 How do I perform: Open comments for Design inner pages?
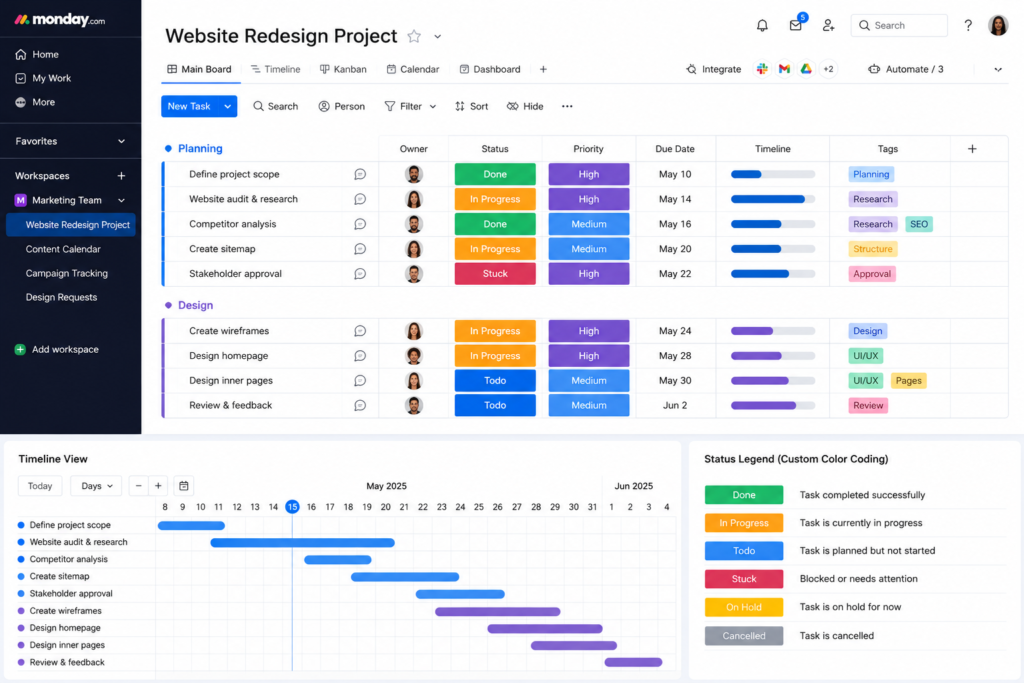(360, 381)
